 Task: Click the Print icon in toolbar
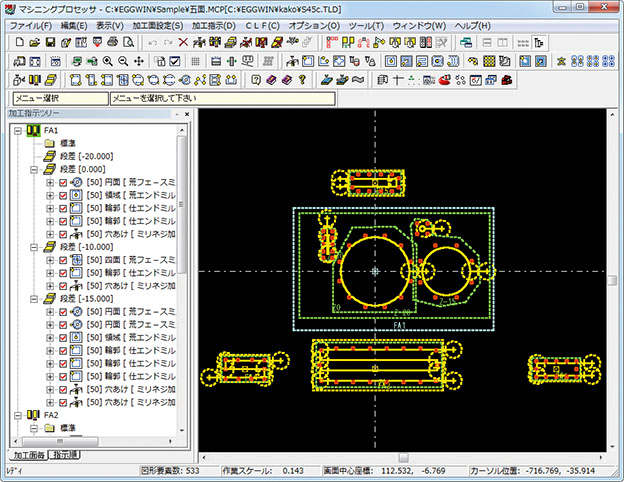113,42
